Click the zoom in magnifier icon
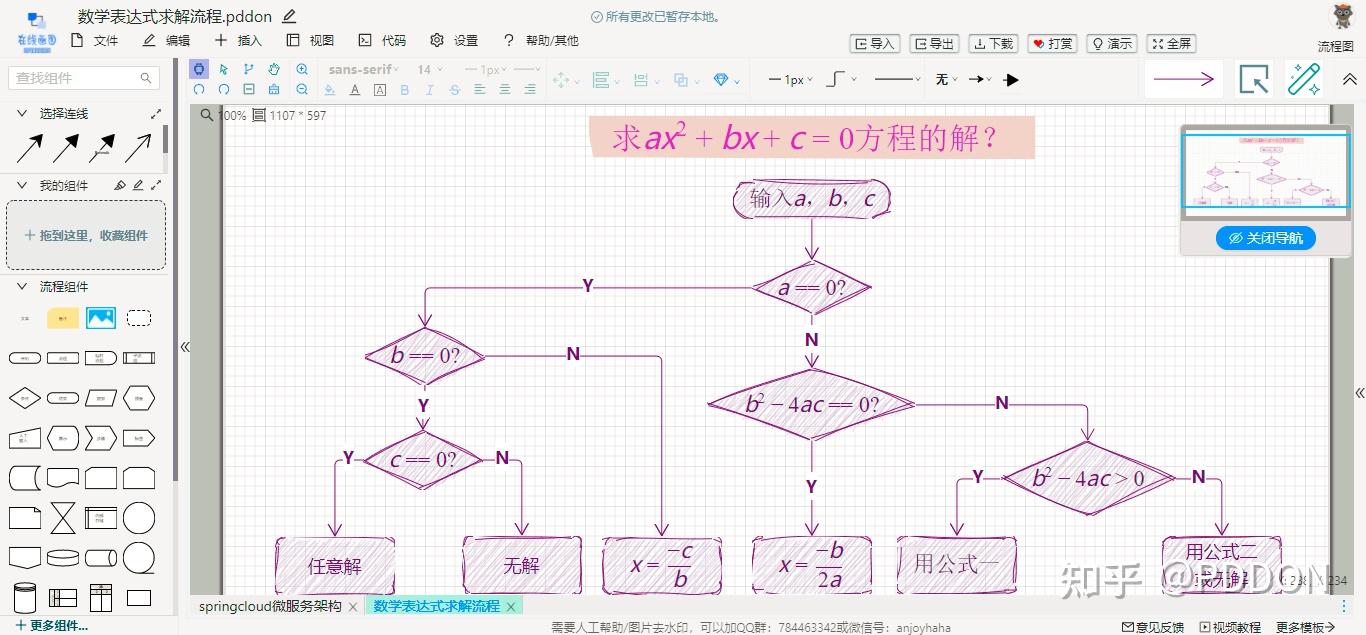 [x=302, y=69]
